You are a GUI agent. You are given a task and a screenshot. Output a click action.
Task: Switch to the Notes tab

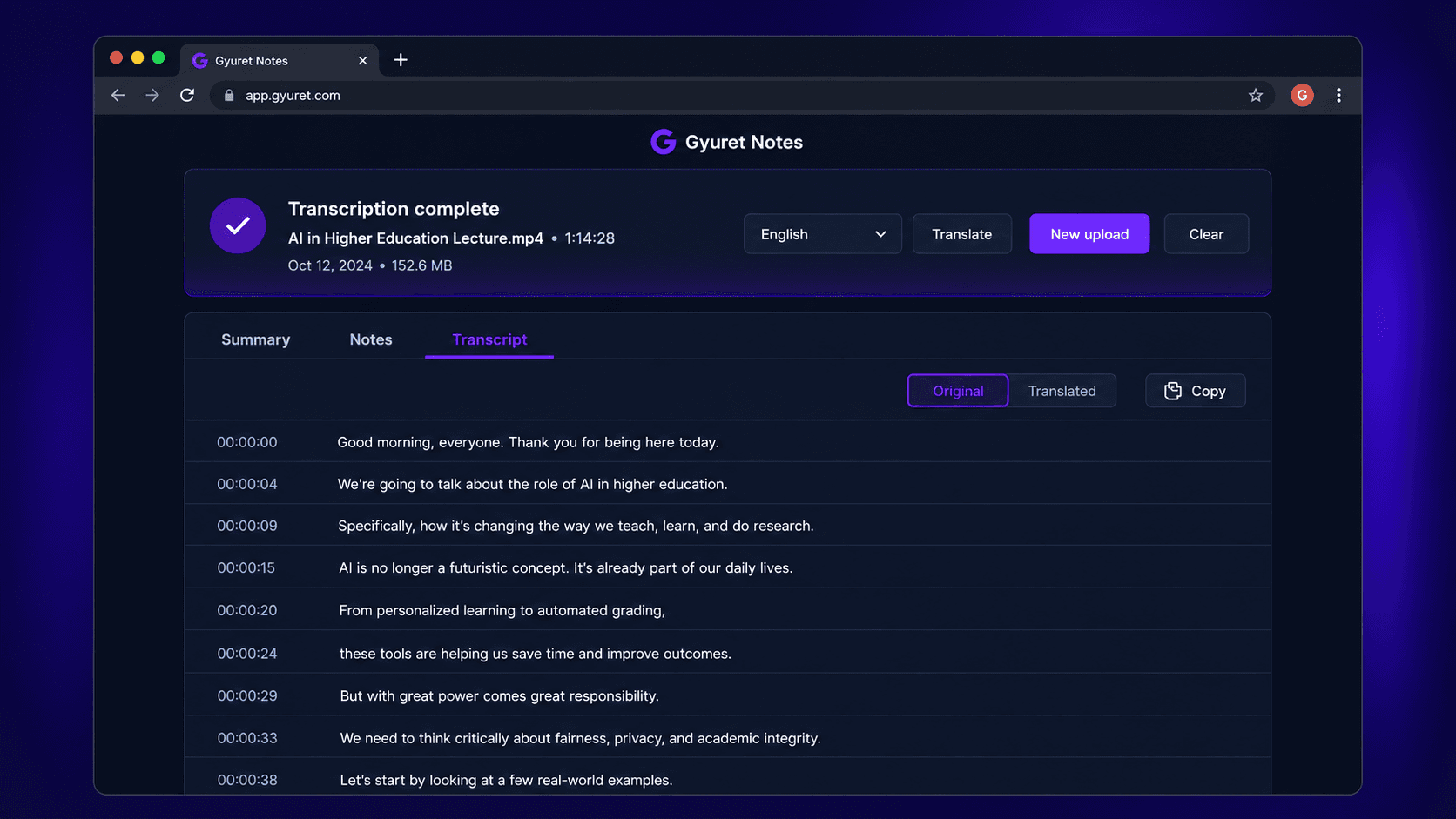(x=371, y=339)
